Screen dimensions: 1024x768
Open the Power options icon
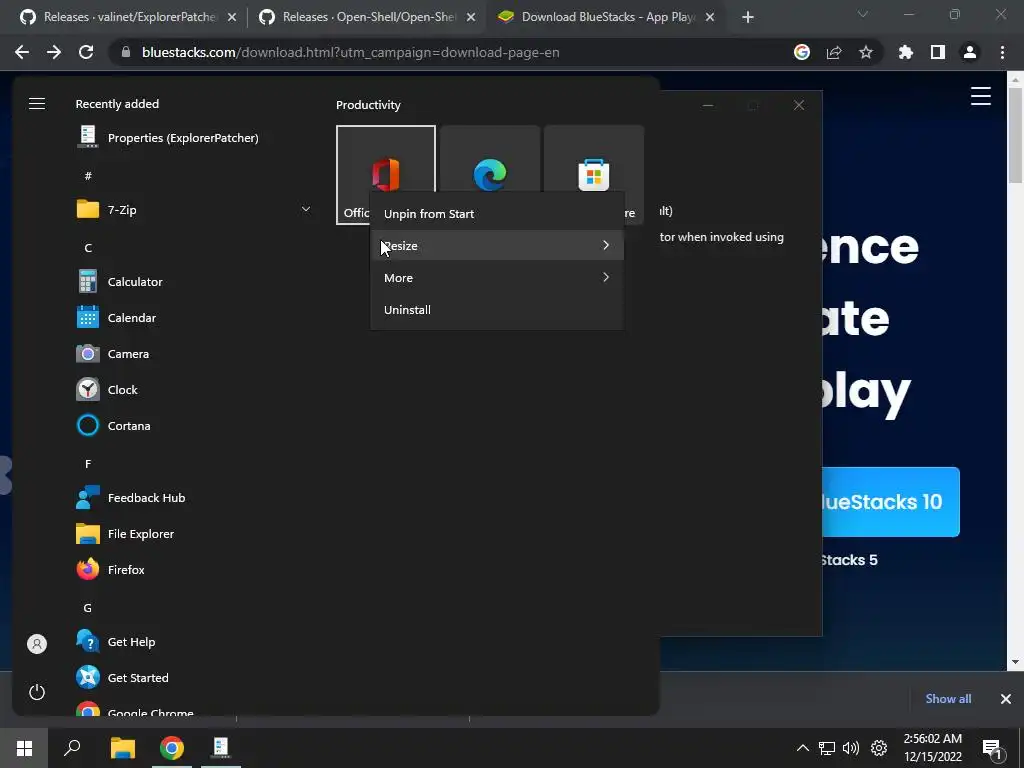[37, 692]
